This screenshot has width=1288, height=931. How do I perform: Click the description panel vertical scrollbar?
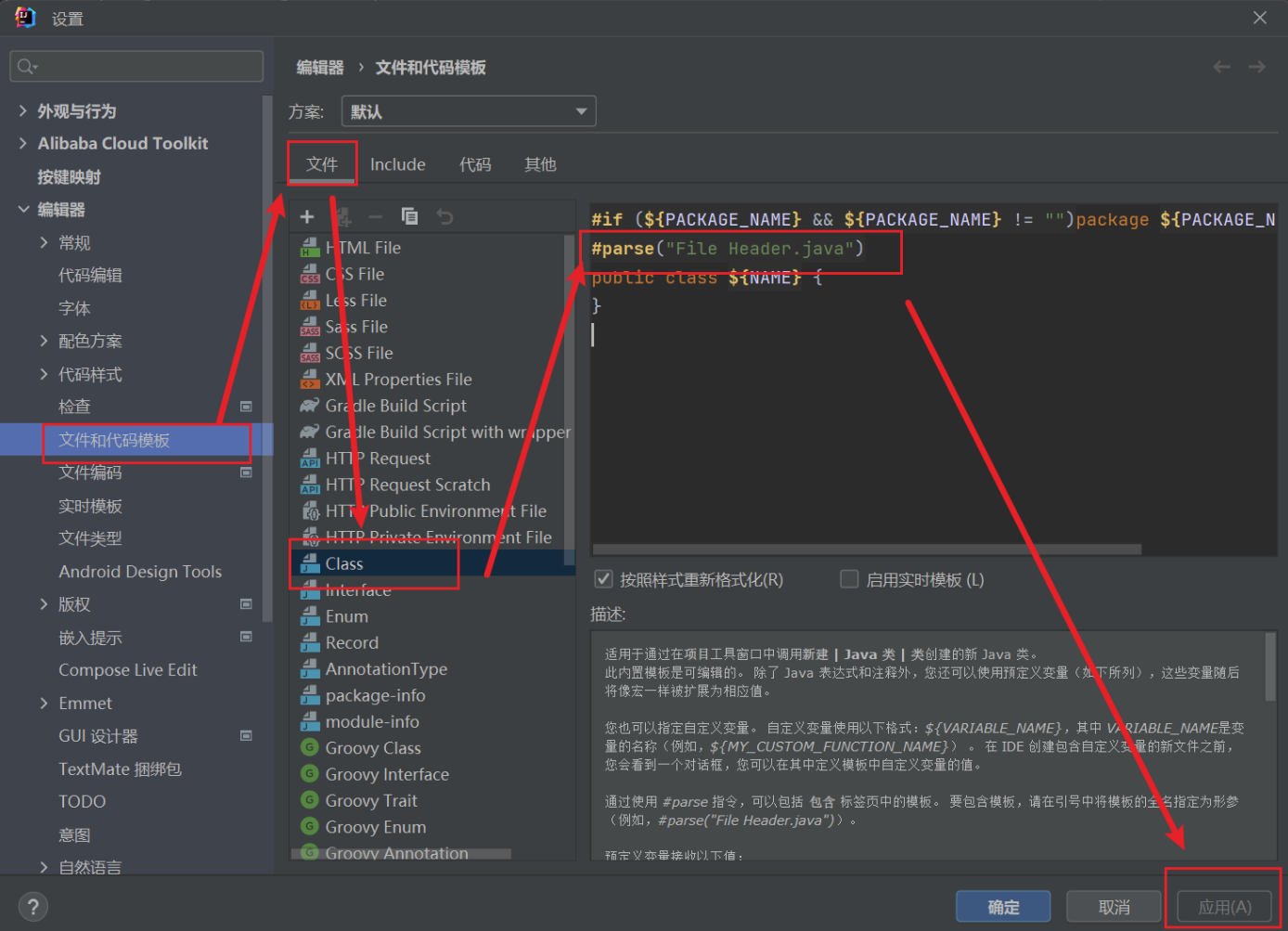click(1269, 666)
